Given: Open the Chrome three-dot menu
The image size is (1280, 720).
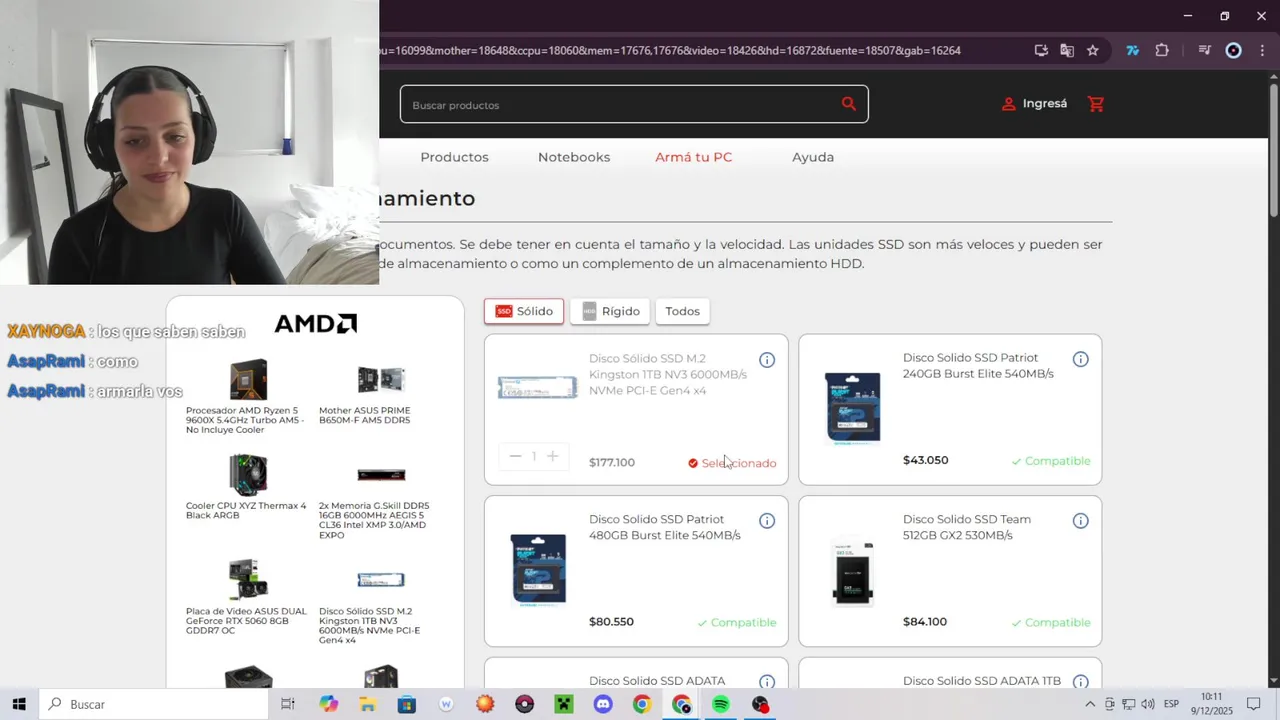Looking at the screenshot, I should pos(1262,50).
